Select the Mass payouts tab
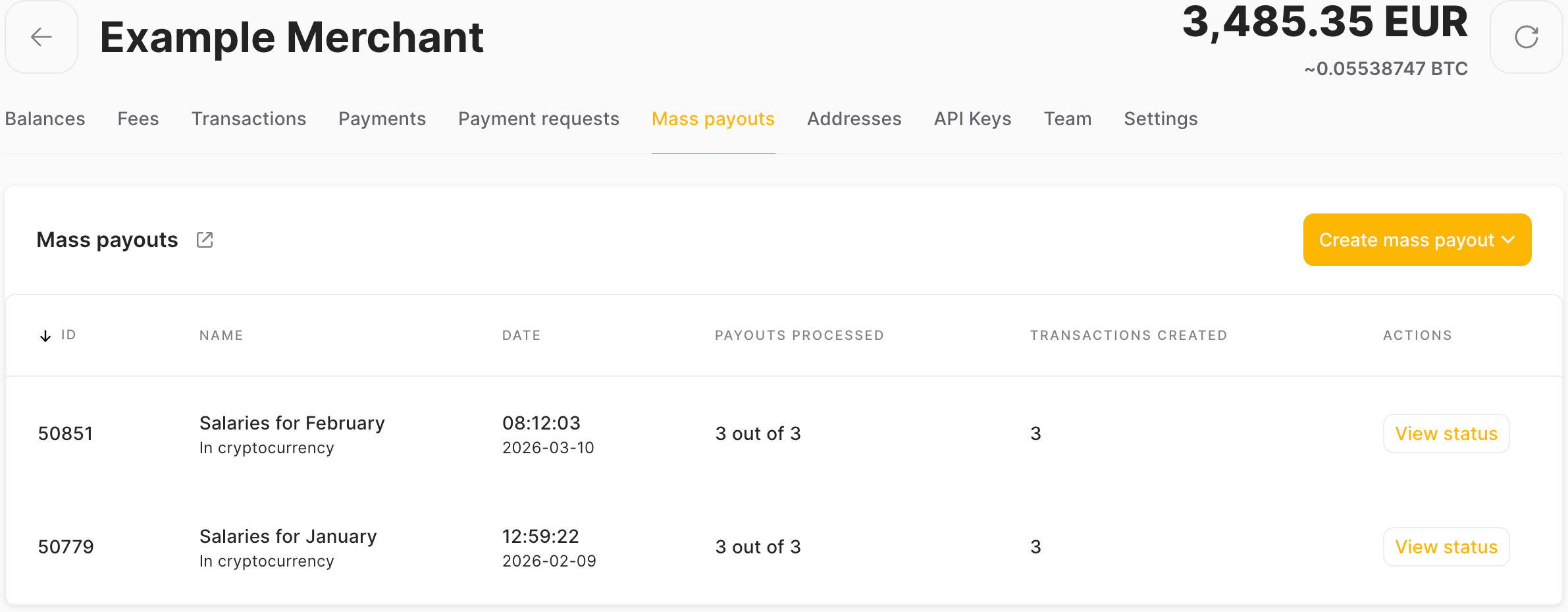1568x612 pixels. [x=714, y=119]
